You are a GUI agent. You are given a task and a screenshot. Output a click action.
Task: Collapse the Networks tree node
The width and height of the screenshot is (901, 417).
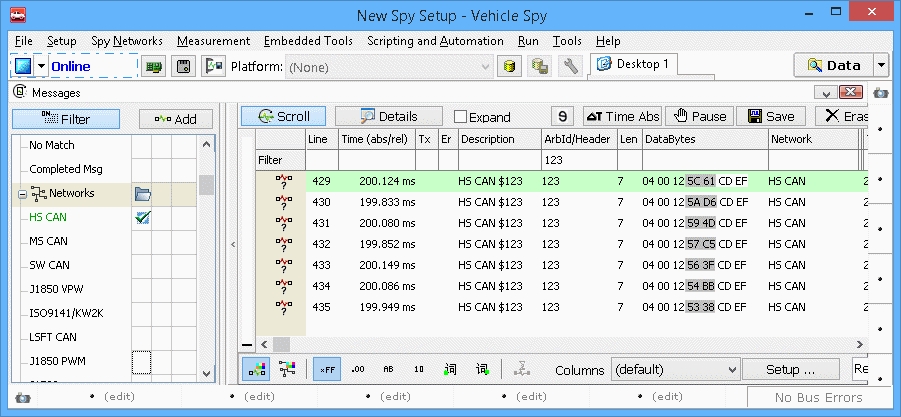[22, 193]
